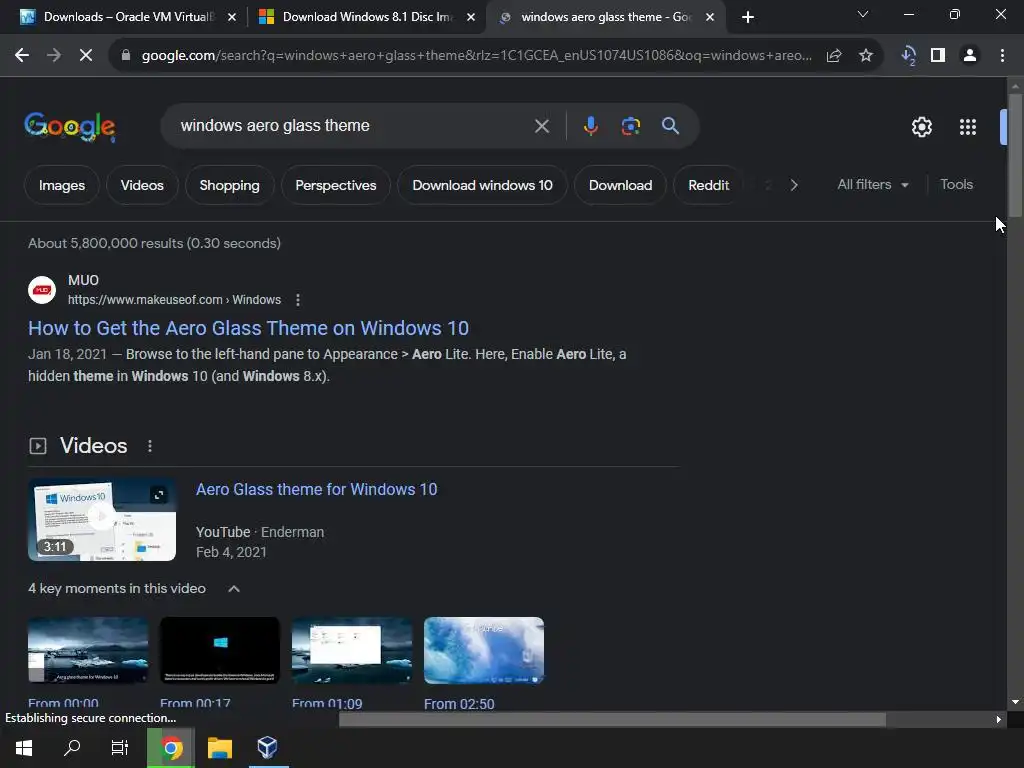The image size is (1024, 768).
Task: Open Videos section options menu
Action: pyautogui.click(x=150, y=446)
